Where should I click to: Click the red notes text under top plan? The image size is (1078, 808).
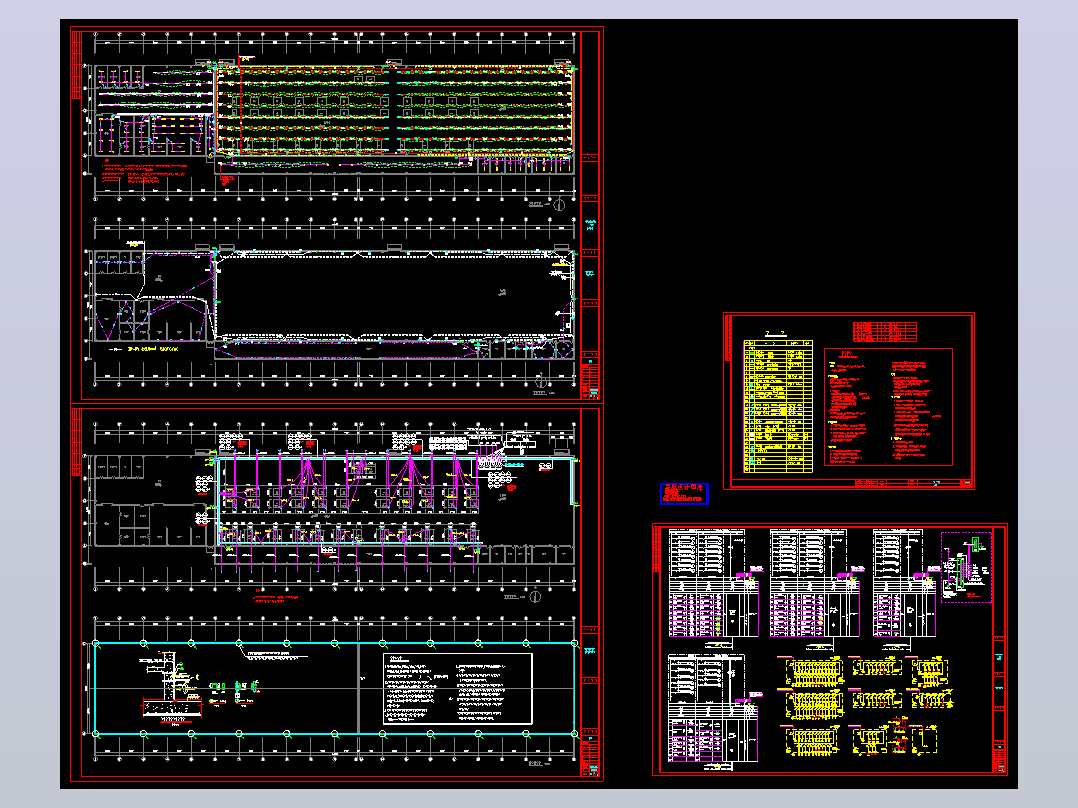144,171
